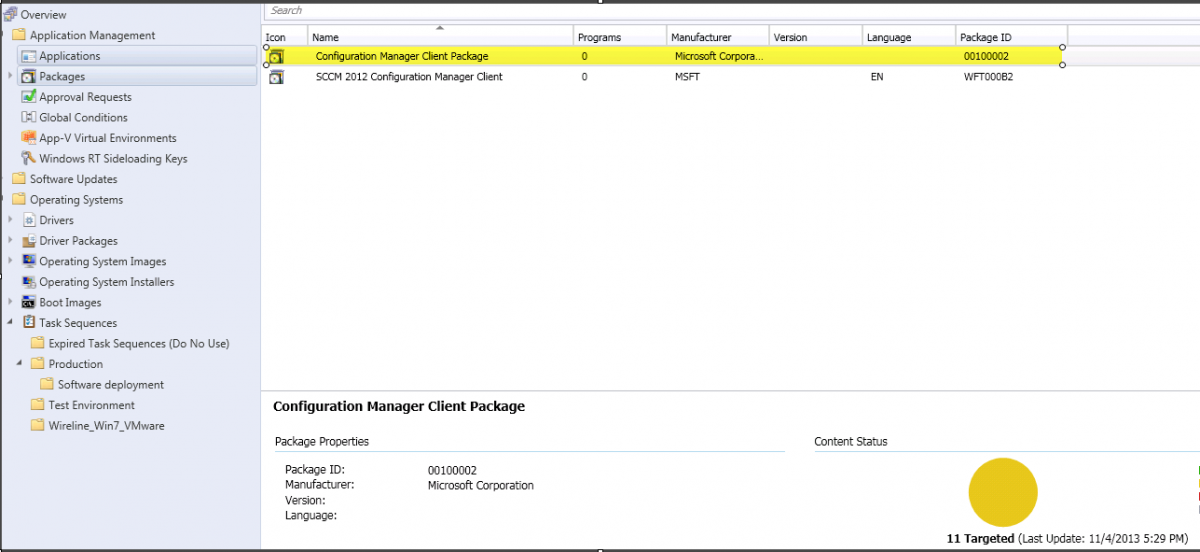Select the SCCM 2012 Configuration Manager Client name
Screen dimensions: 1200x552
[409, 77]
